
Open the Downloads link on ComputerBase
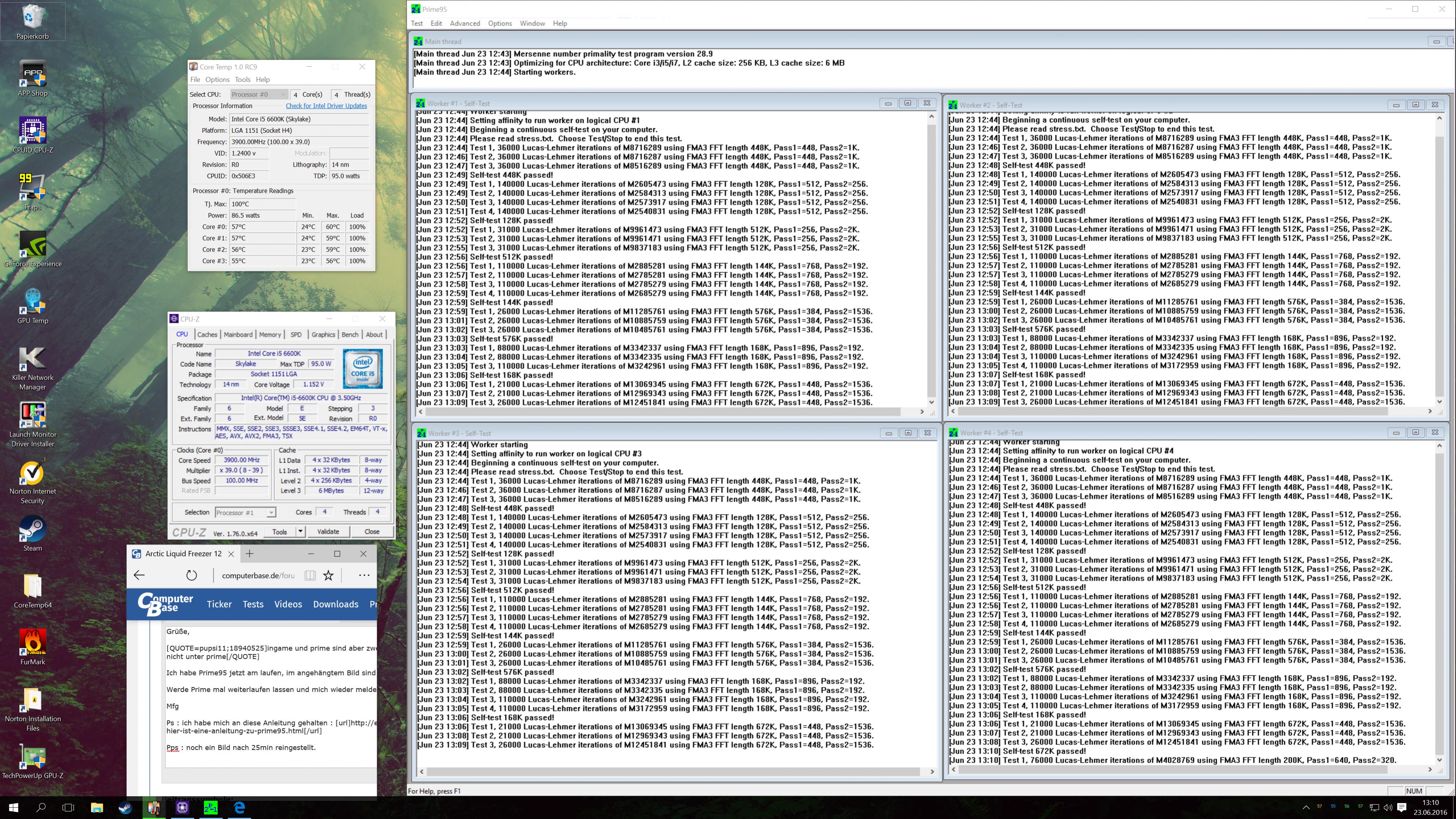336,604
